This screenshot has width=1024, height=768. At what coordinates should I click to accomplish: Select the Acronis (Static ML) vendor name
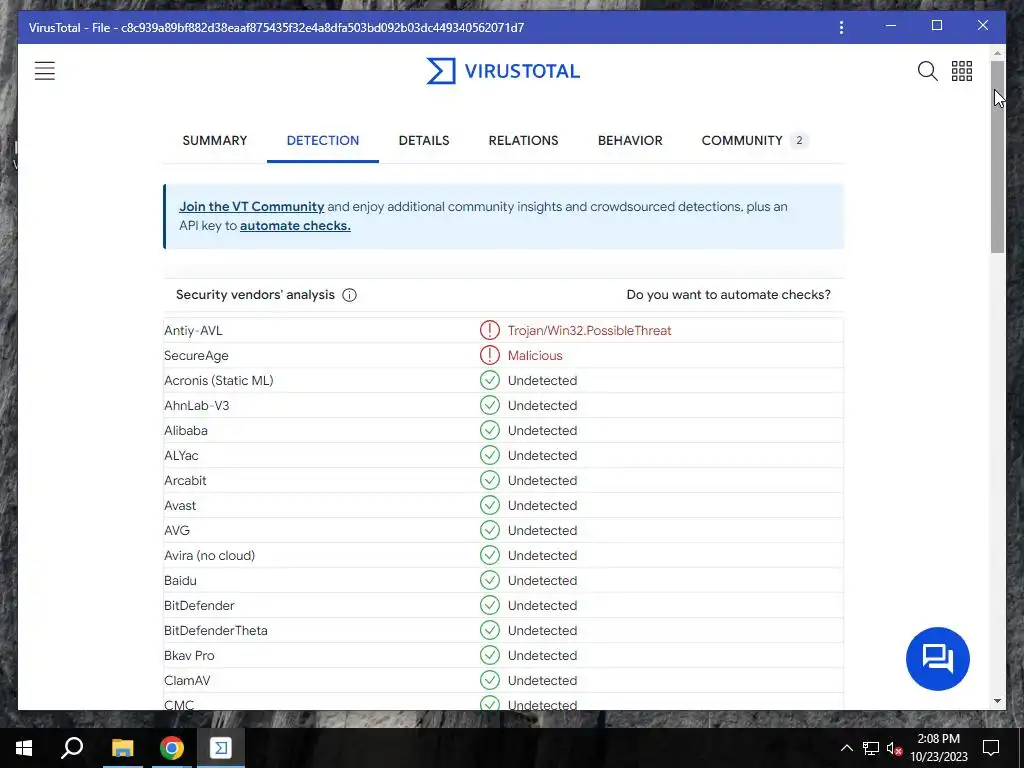pos(219,380)
